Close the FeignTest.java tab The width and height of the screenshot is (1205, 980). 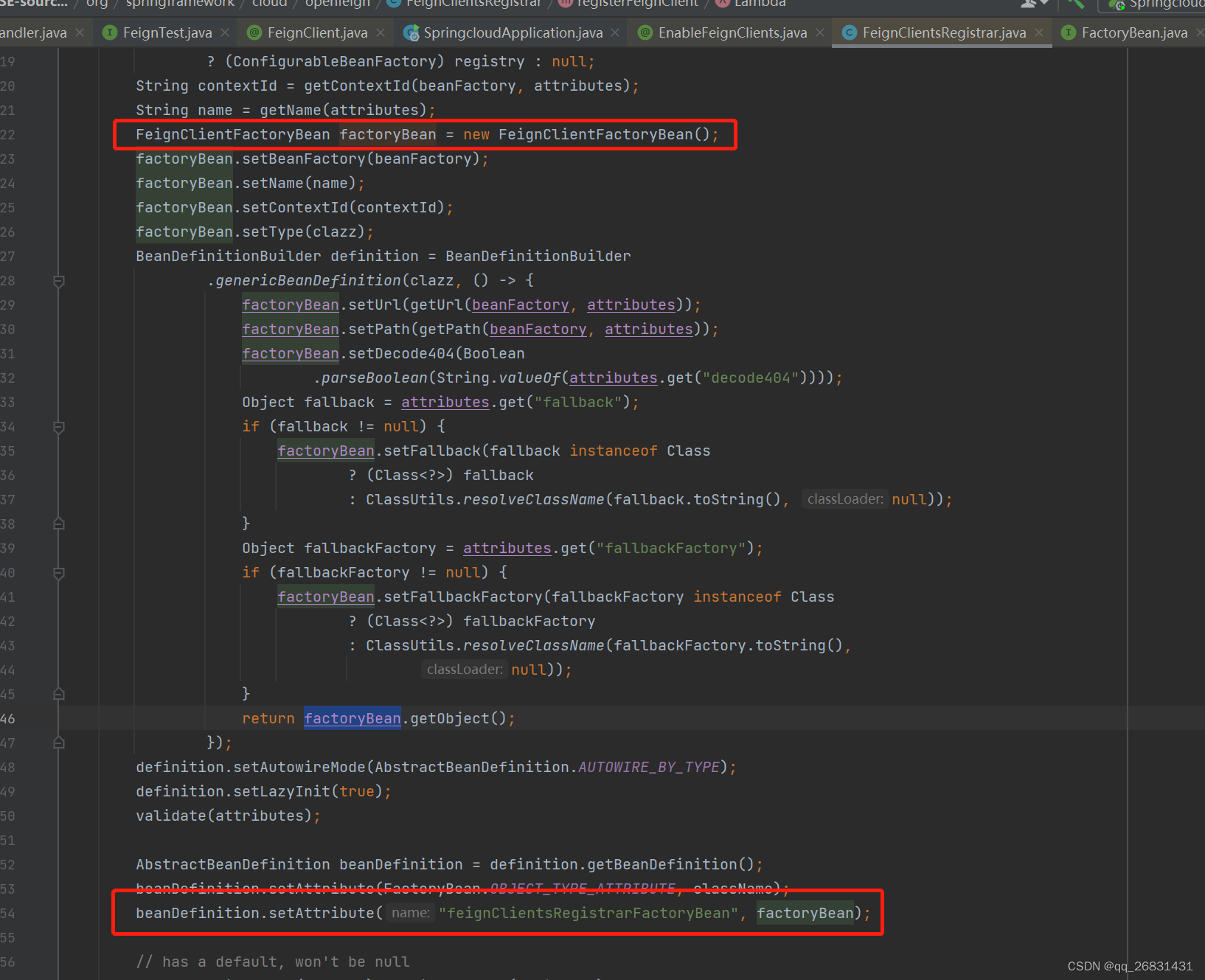click(x=225, y=33)
